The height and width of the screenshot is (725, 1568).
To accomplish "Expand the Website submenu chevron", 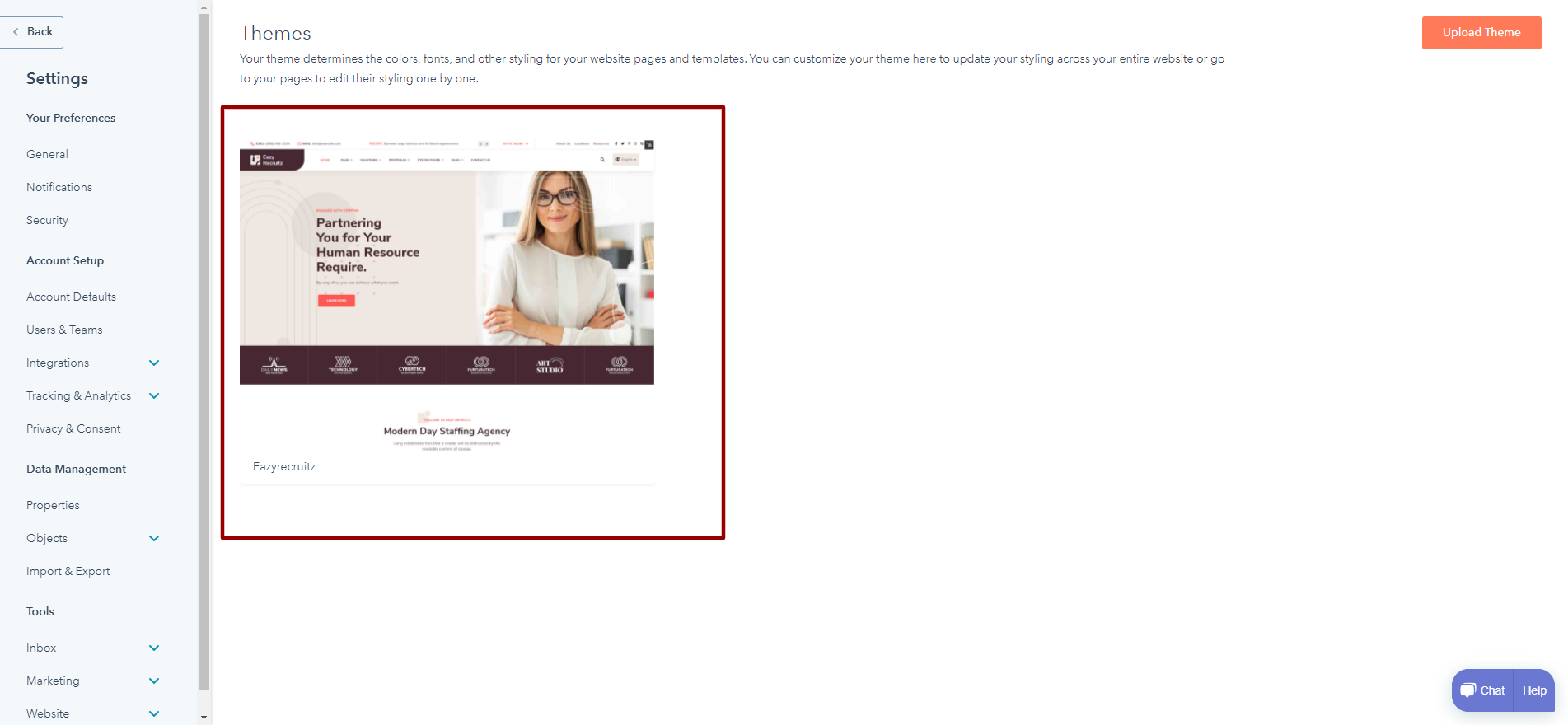I will click(154, 713).
